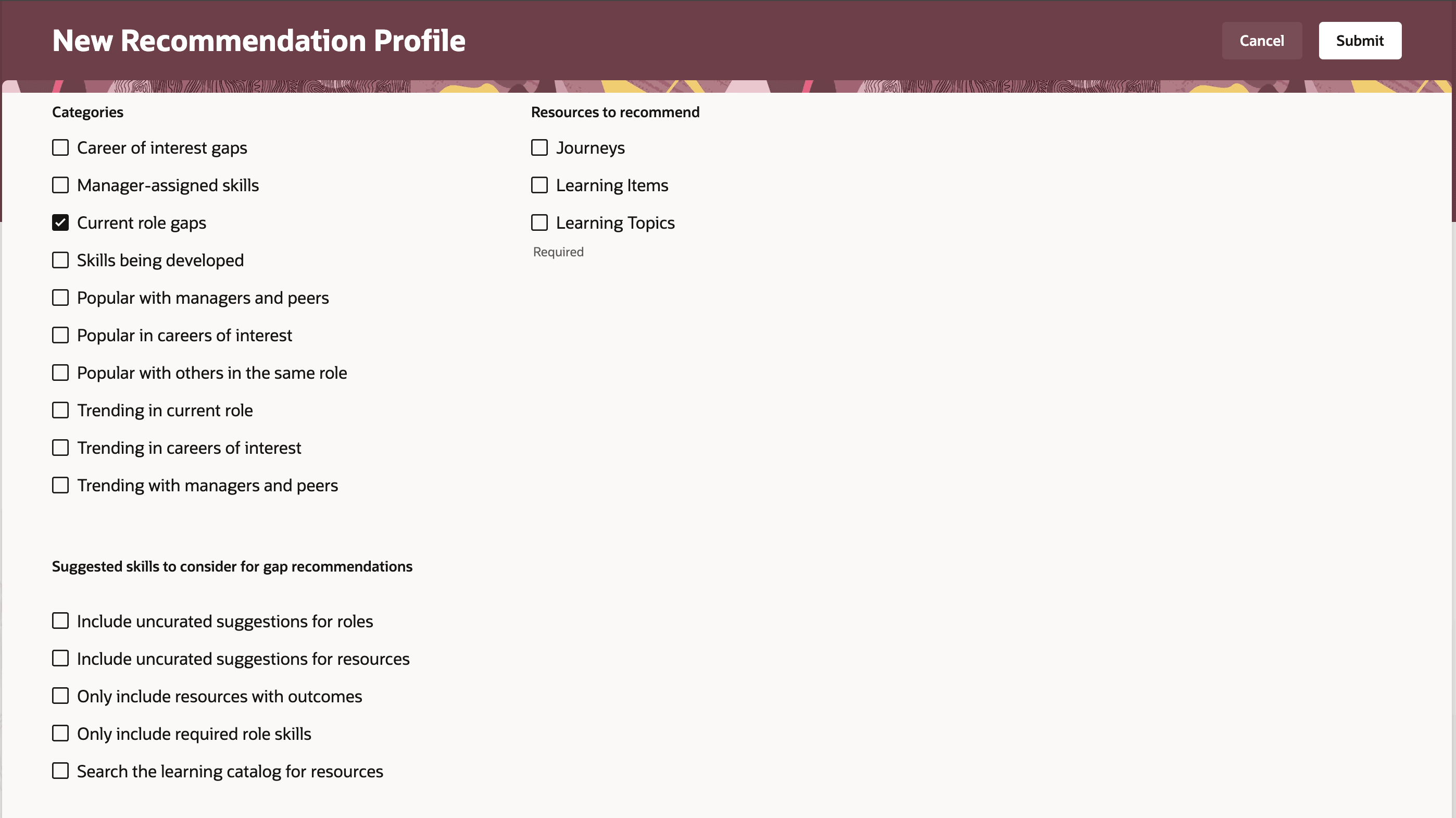The image size is (1456, 818).
Task: Enable uncurated suggestions for resources
Action: pos(60,659)
